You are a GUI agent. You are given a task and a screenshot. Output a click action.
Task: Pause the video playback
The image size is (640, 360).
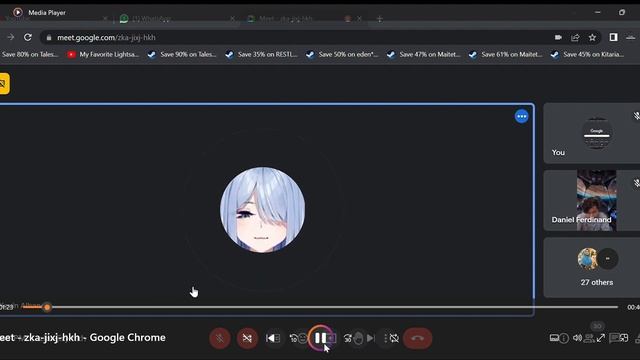[x=321, y=338]
